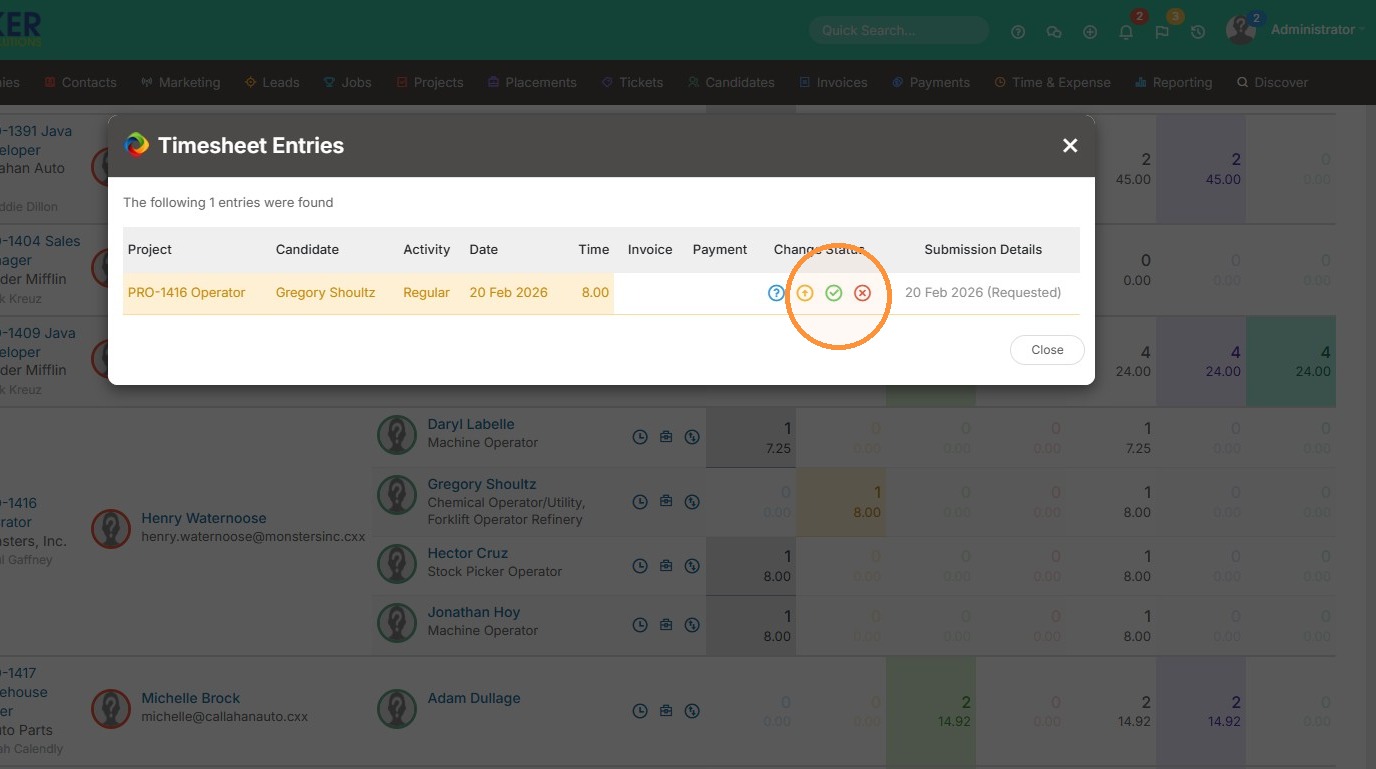Click Hector Cruz's up-down arrows icon
1376x769 pixels.
point(692,566)
